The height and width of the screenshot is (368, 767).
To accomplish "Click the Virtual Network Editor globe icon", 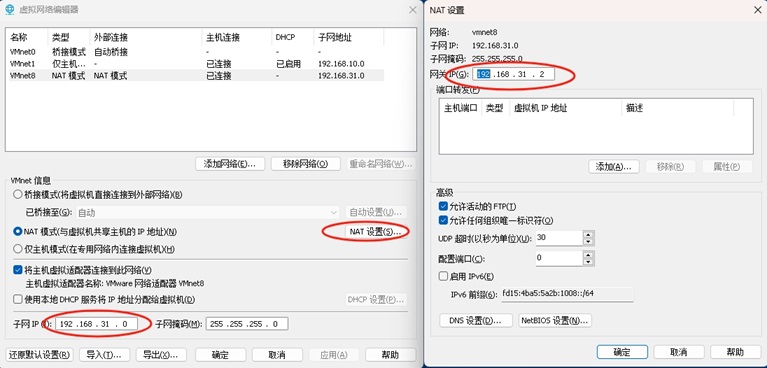I will pyautogui.click(x=9, y=9).
